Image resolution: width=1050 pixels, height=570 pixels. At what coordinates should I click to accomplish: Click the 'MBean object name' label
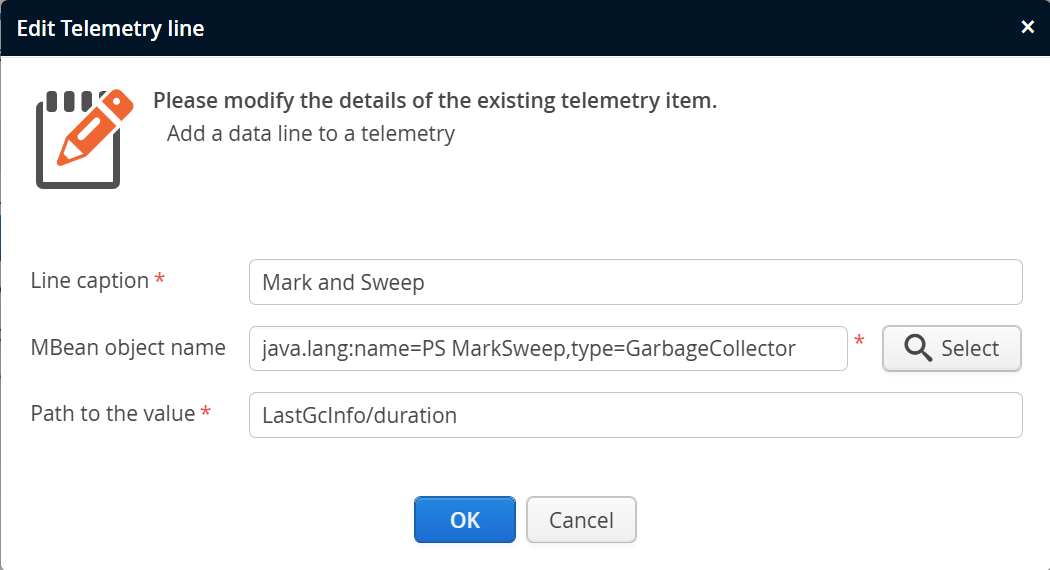(128, 347)
